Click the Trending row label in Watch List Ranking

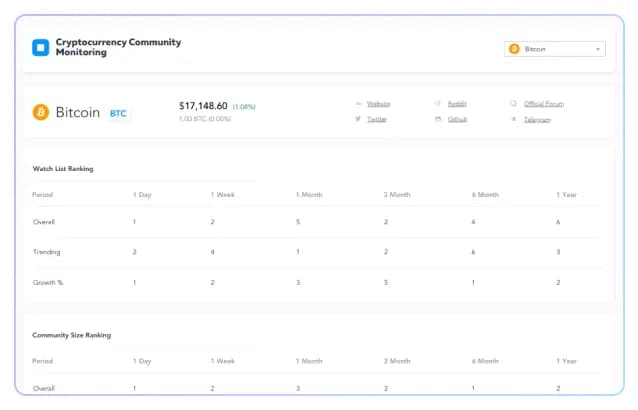tap(46, 252)
